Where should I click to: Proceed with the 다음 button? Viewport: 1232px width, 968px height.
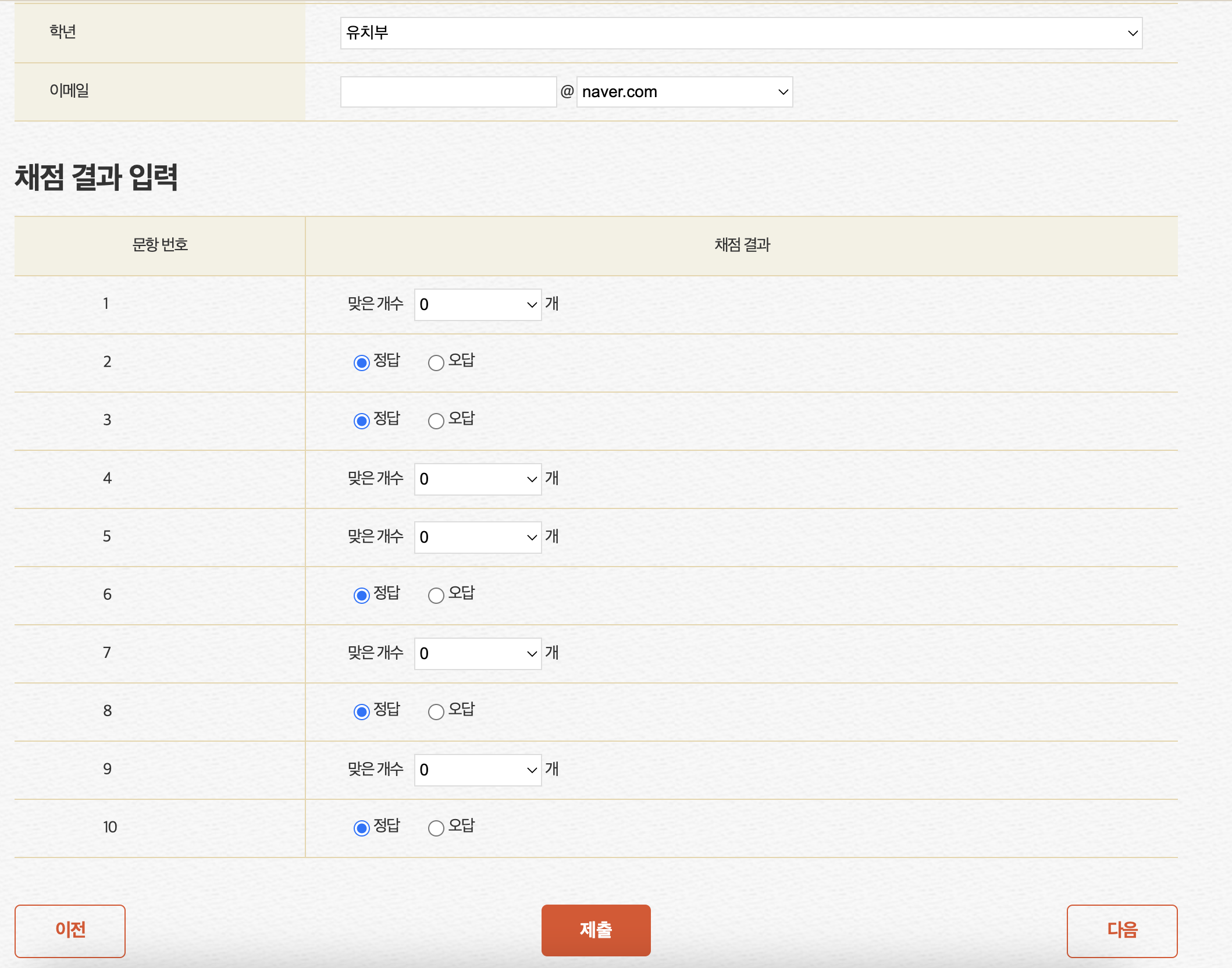pyautogui.click(x=1121, y=930)
